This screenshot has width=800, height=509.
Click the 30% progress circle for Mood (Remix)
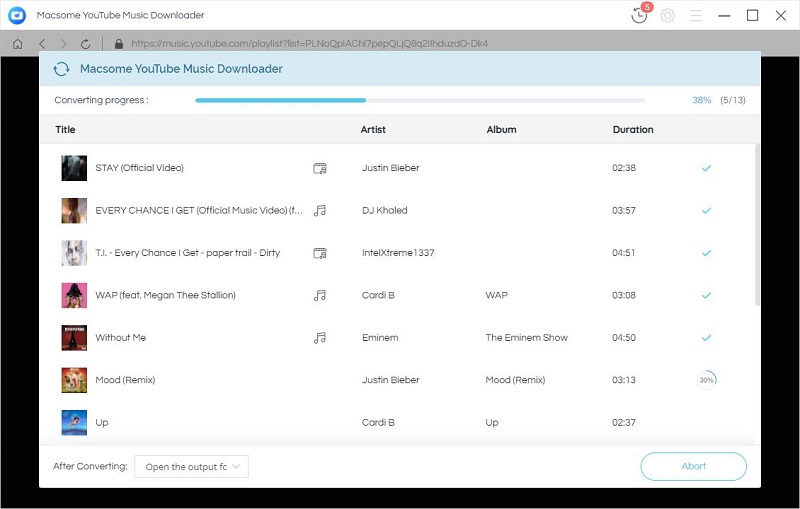pos(707,380)
